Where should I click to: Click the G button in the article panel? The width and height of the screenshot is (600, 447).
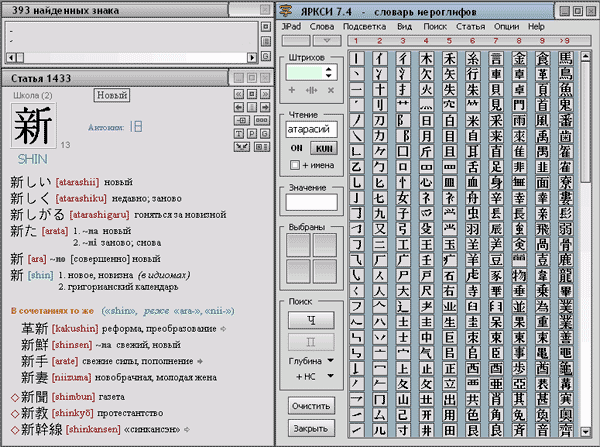point(265,134)
